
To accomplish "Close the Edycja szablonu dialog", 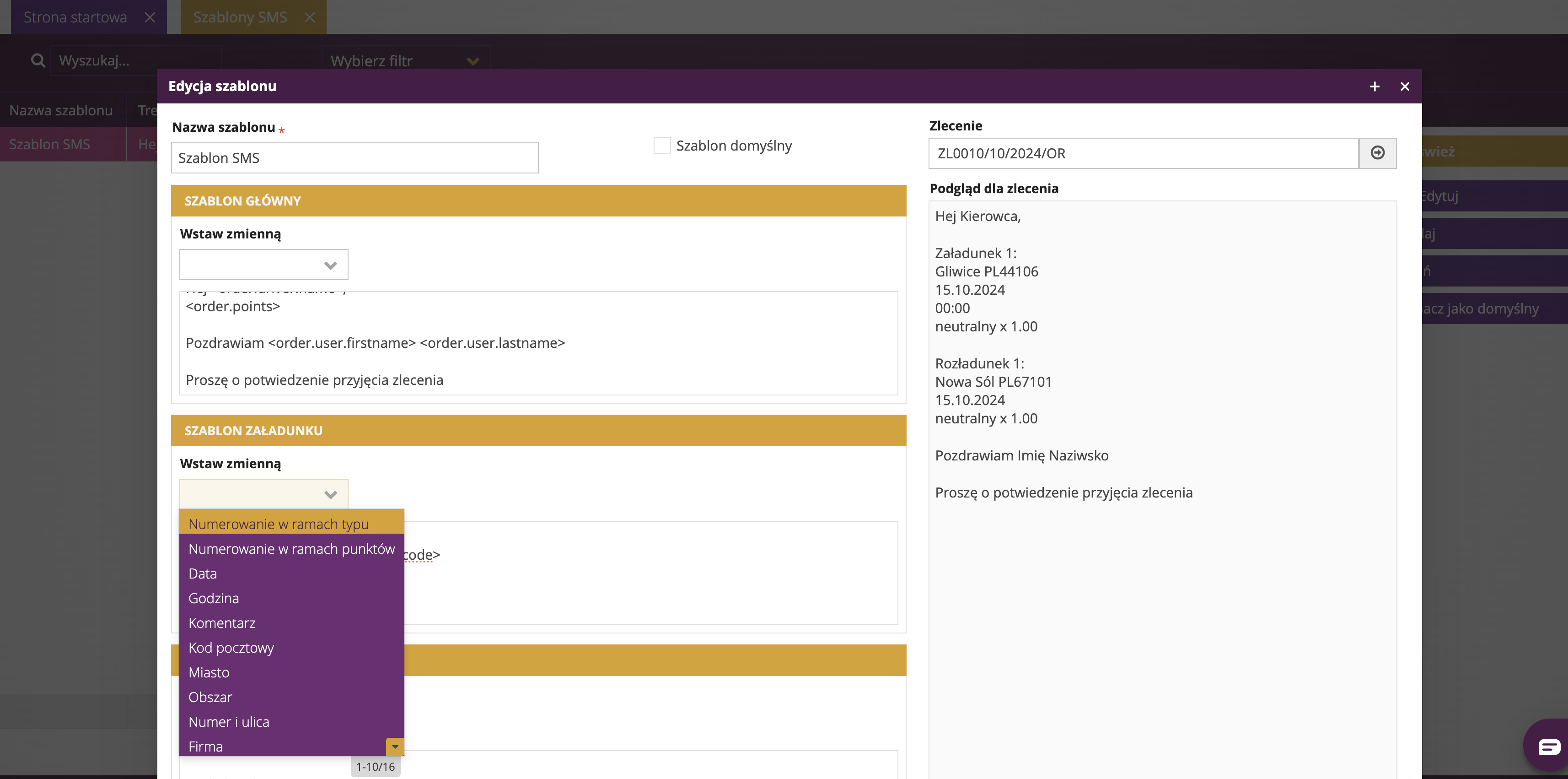I will [1405, 87].
